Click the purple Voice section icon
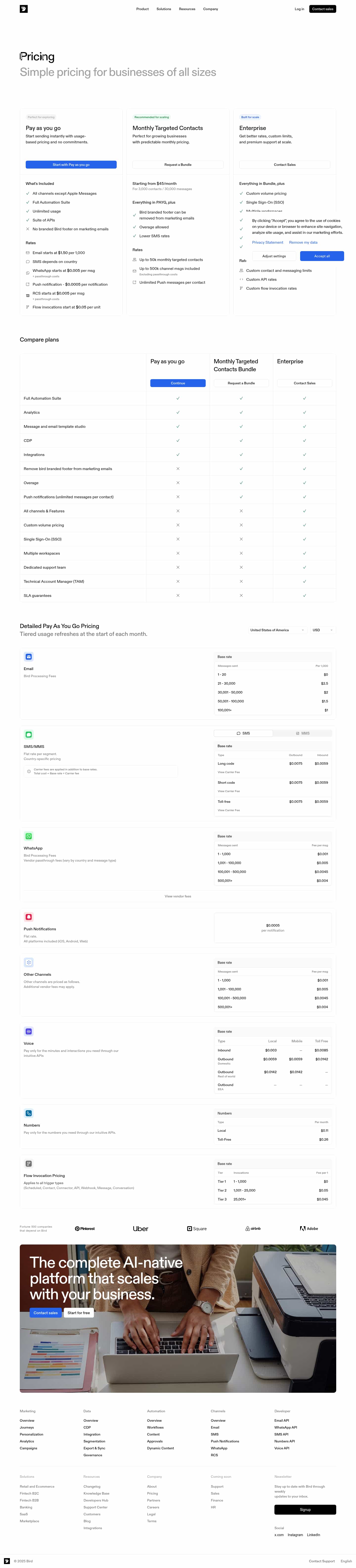 pos(29,1032)
